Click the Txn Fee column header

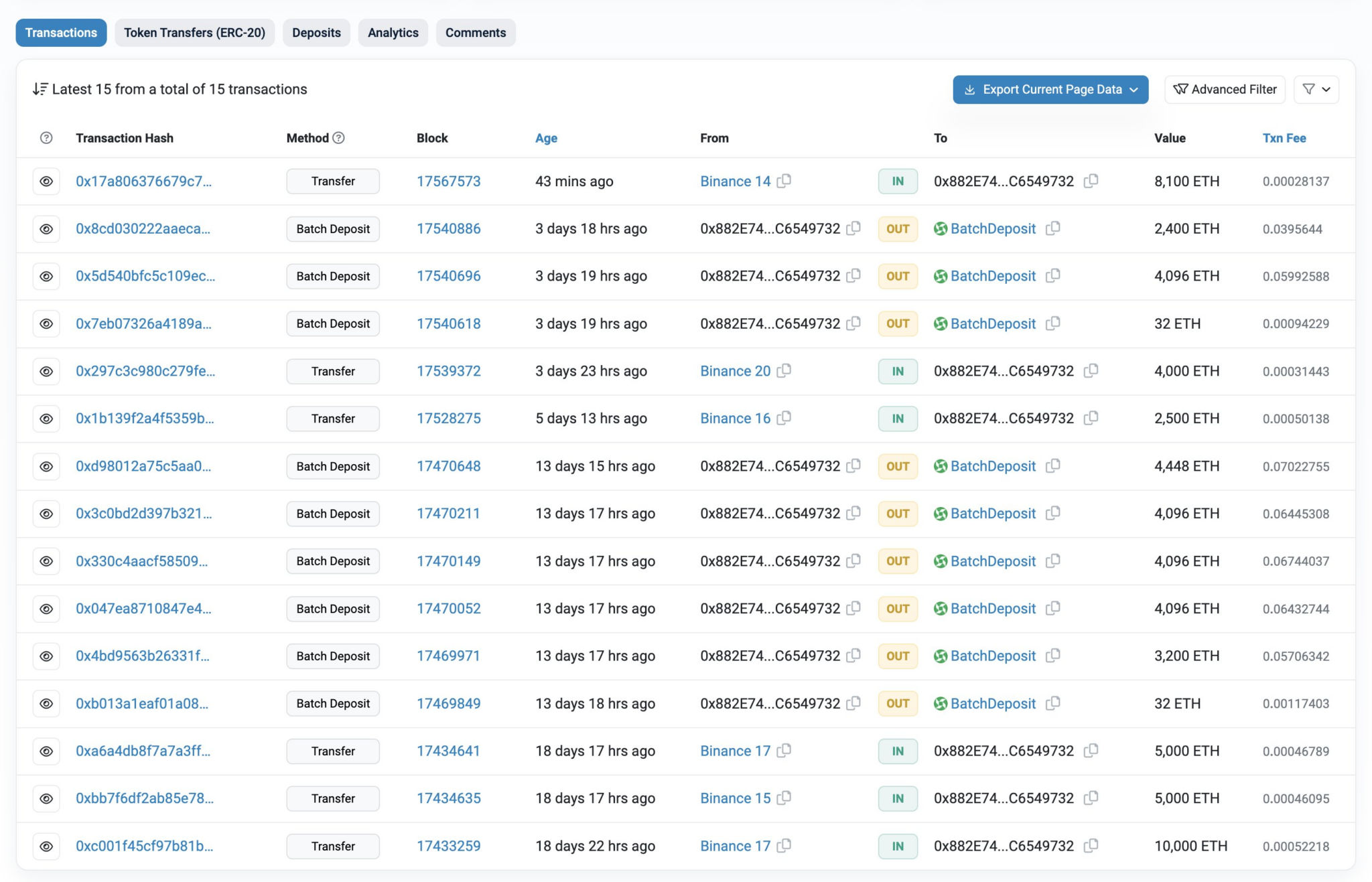coord(1284,138)
